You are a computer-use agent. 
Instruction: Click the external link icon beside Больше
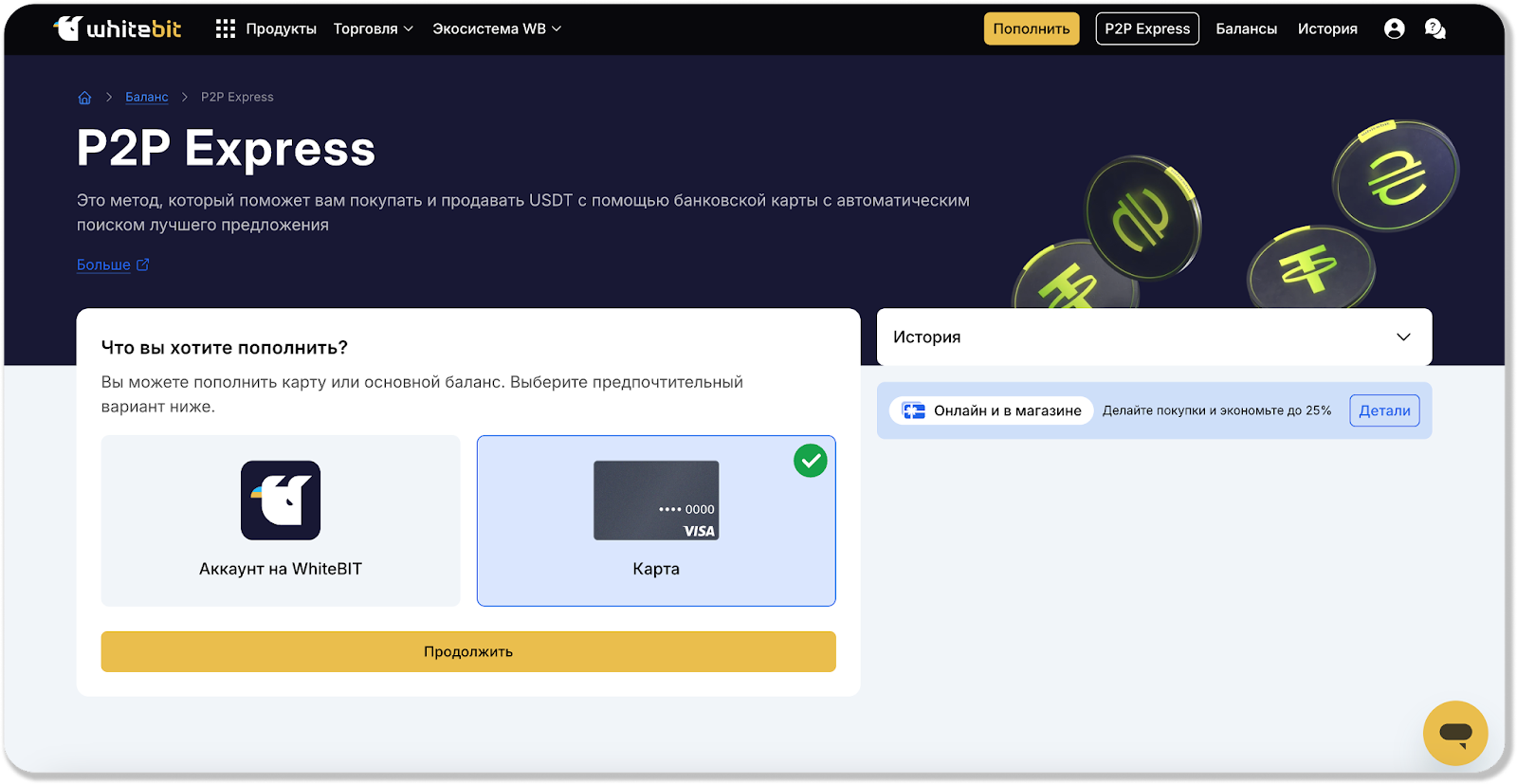143,264
